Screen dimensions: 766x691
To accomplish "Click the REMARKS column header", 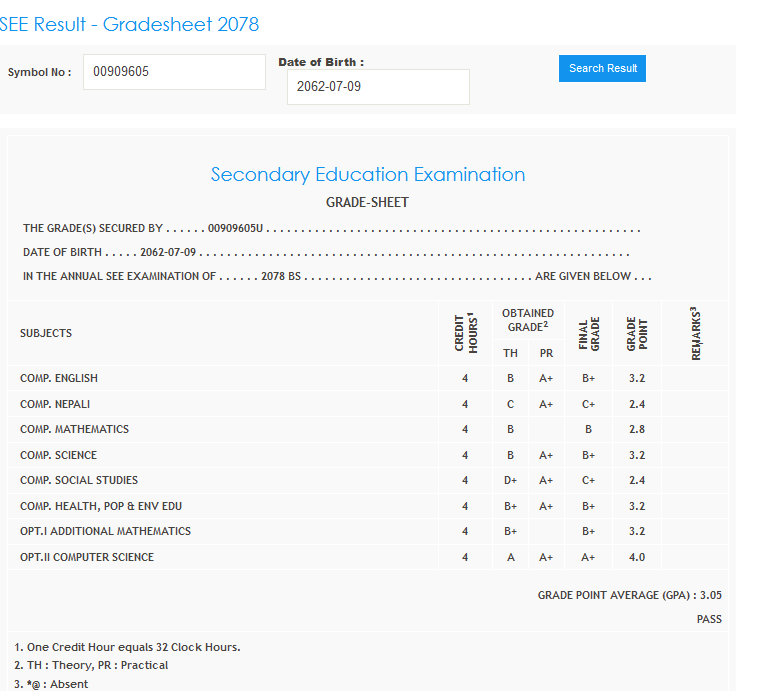I will tap(695, 333).
